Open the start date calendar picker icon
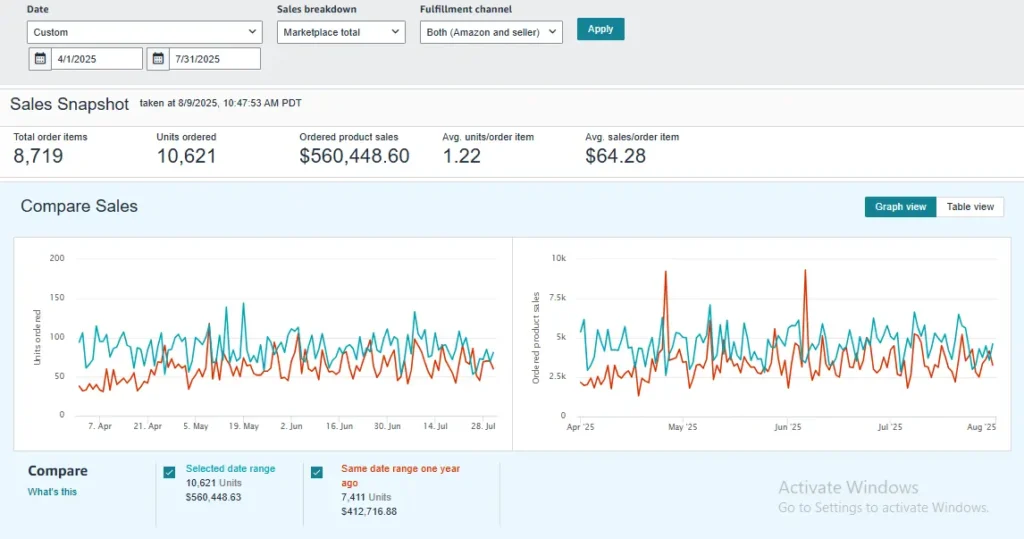The height and width of the screenshot is (539, 1024). (x=40, y=59)
